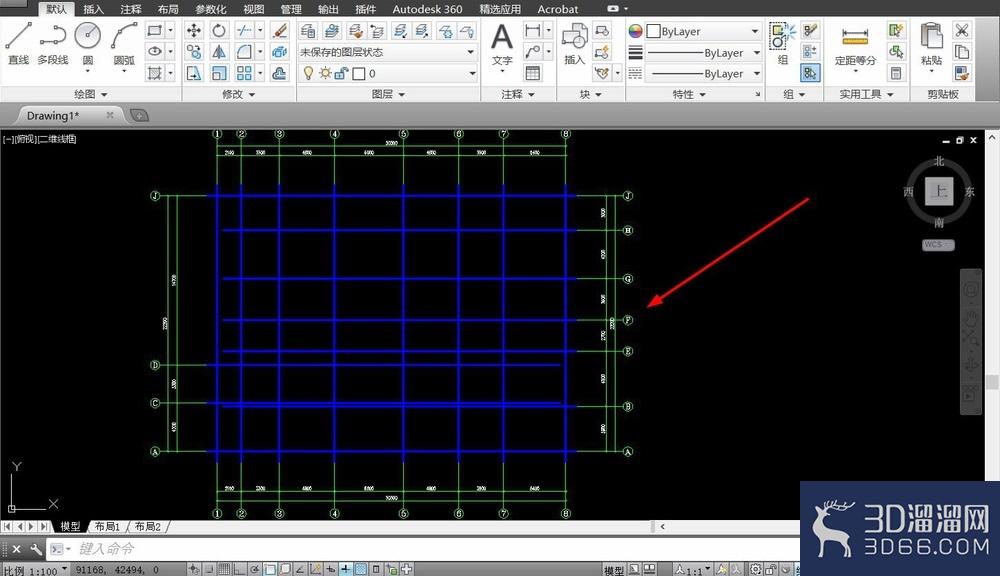
Task: Click the command line customize wrench icon
Action: coord(36,549)
